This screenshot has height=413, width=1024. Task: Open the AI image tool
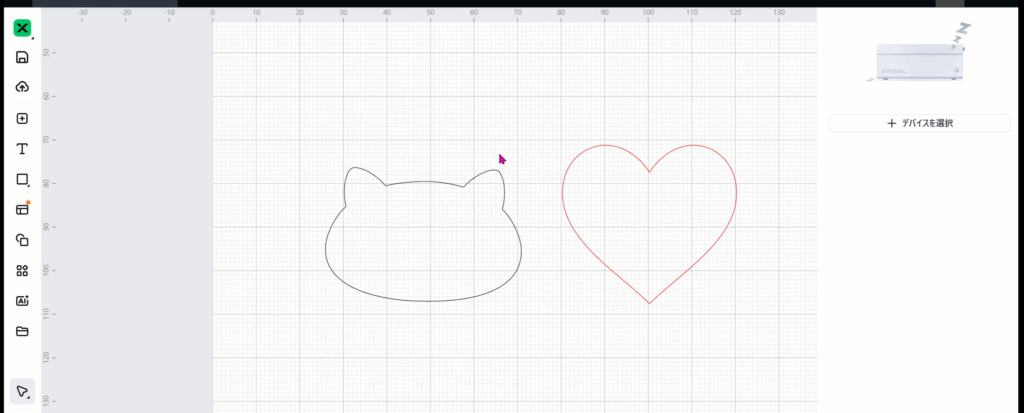(x=22, y=300)
